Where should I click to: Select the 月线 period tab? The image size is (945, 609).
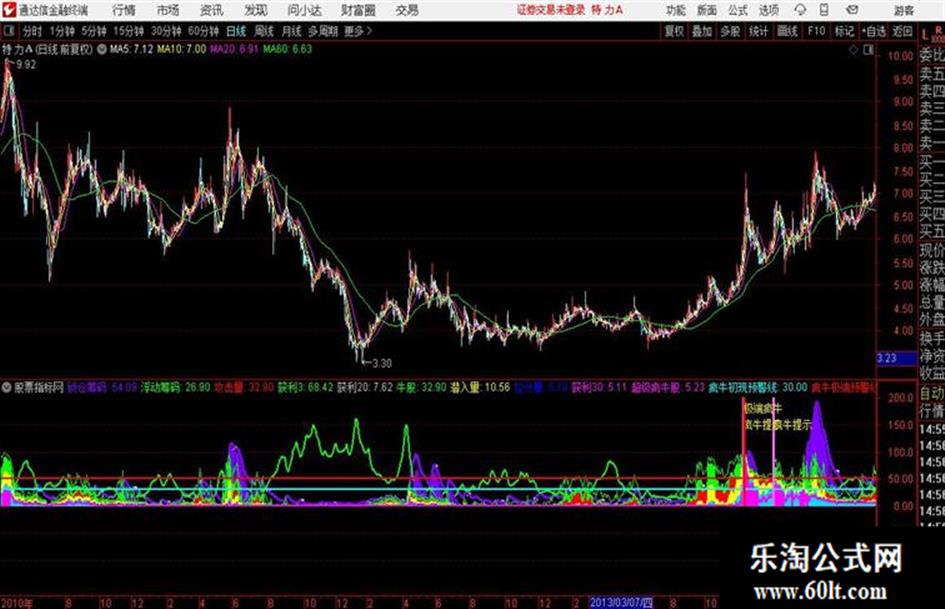(x=292, y=31)
